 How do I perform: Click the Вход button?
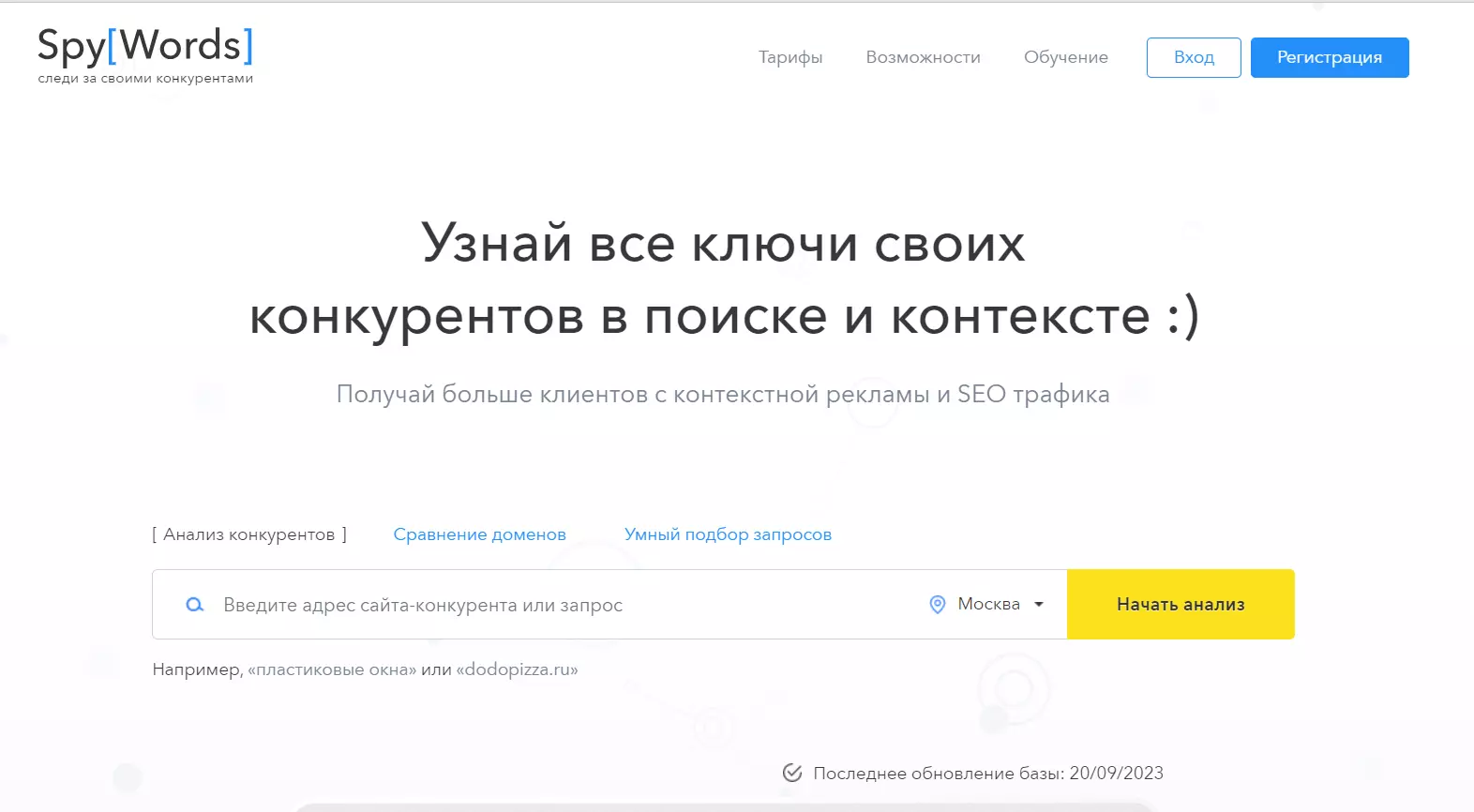[x=1194, y=57]
